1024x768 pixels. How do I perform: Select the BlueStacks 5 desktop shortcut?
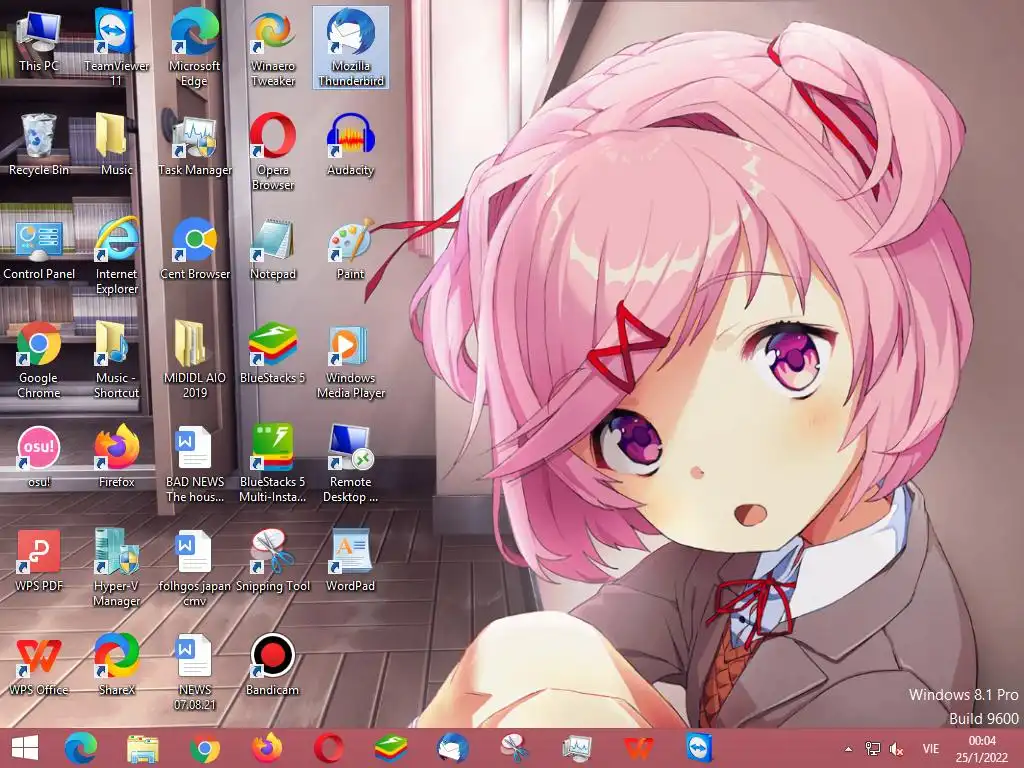coord(272,353)
